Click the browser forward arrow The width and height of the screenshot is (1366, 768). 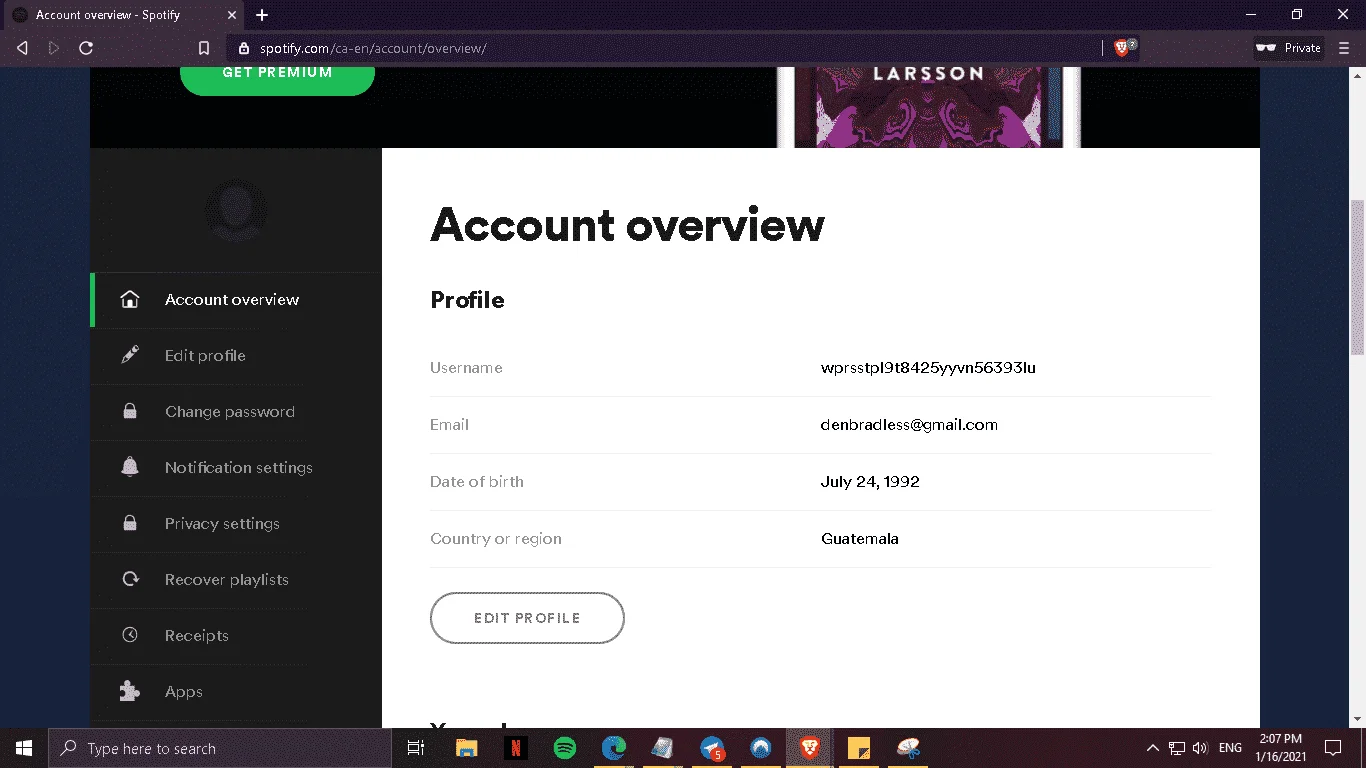(54, 48)
